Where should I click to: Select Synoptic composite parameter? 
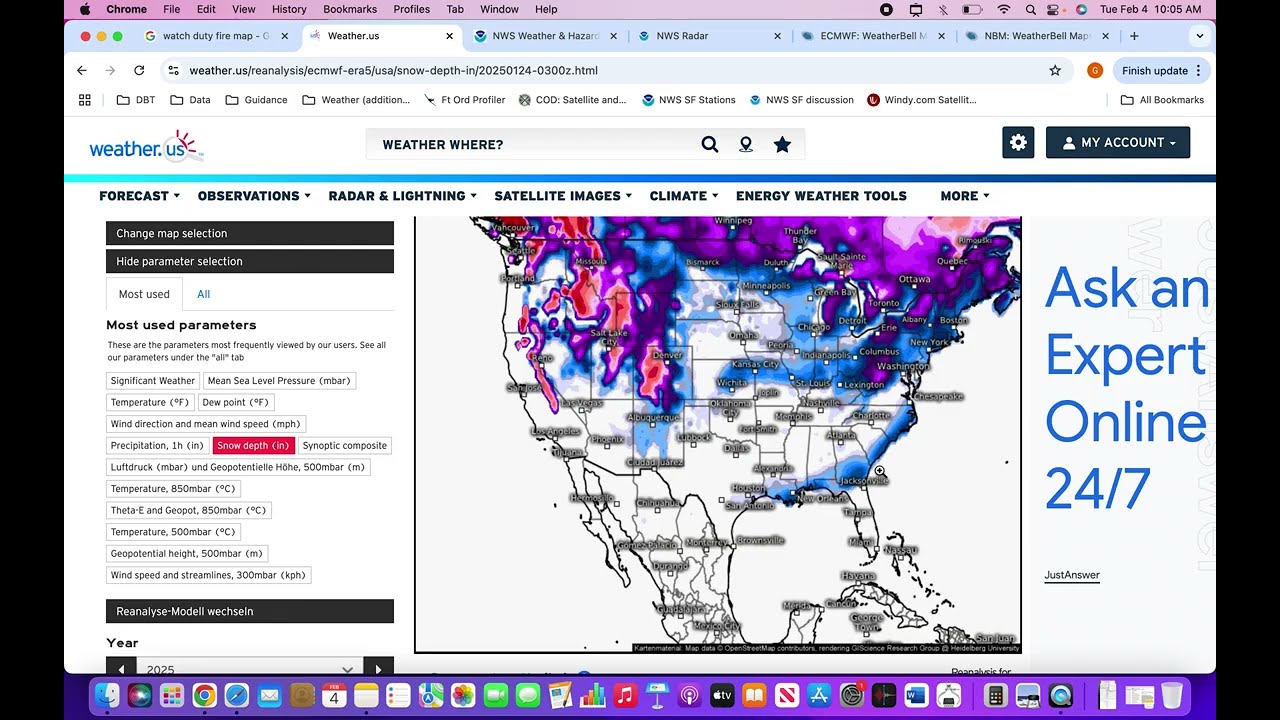(x=344, y=446)
